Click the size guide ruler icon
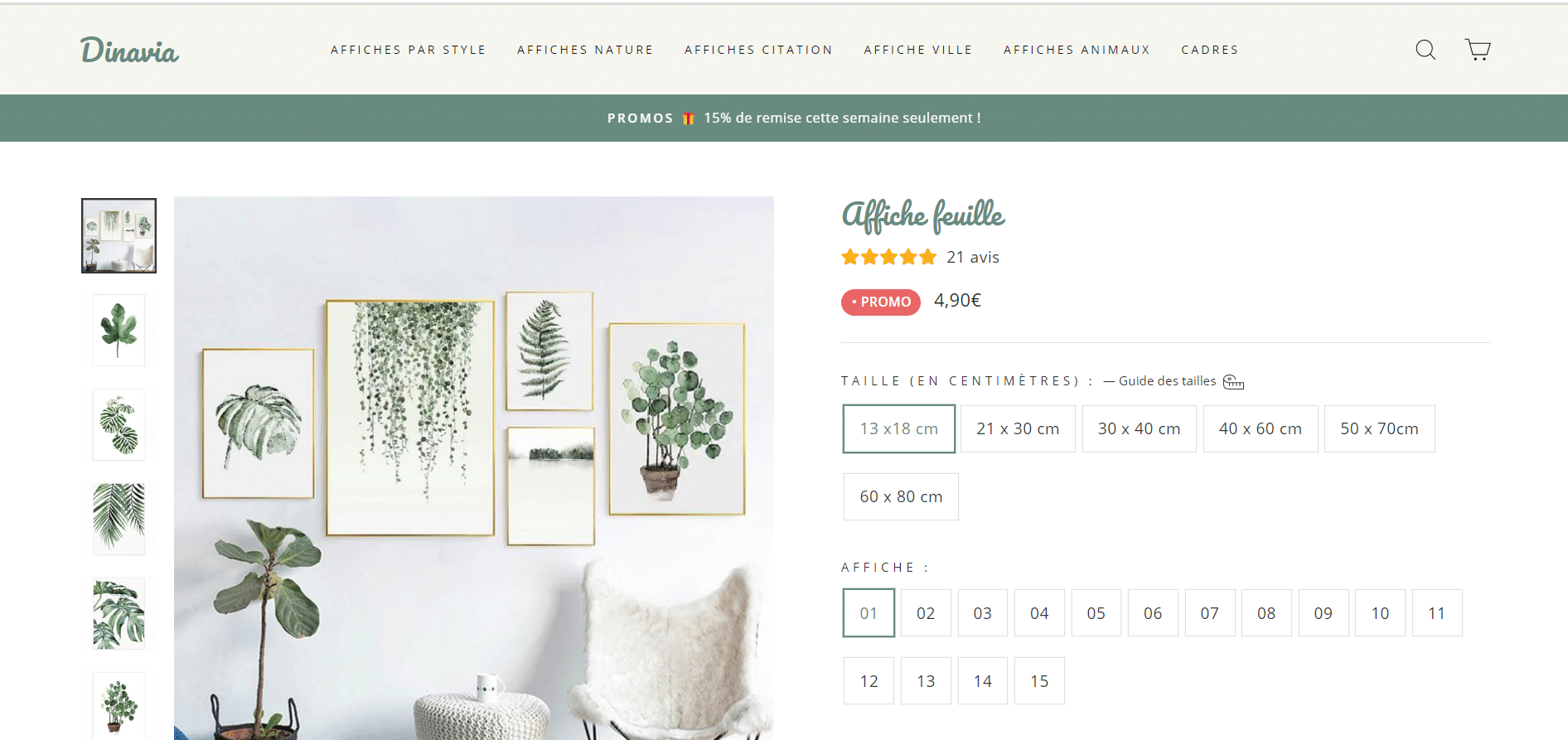The image size is (1568, 740). click(1233, 382)
